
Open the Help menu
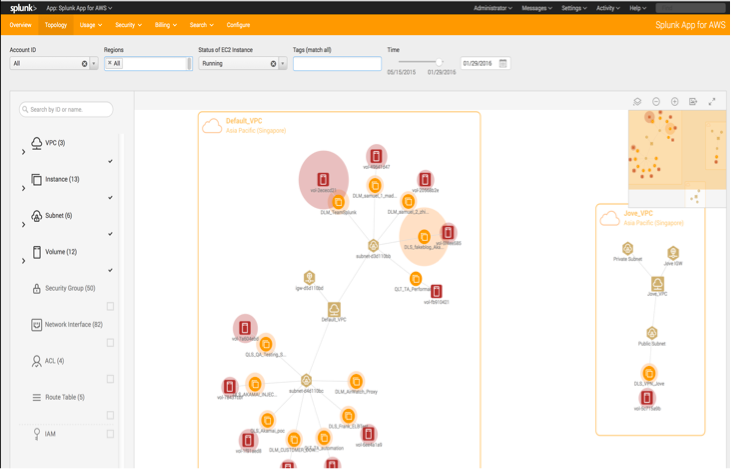pos(638,8)
